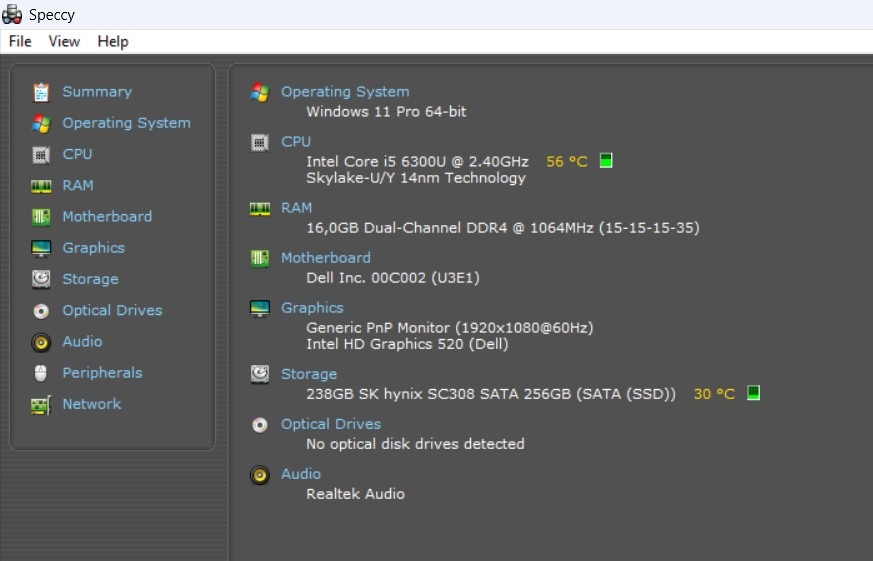Click the Storage heading link in summary
The image size is (873, 561).
(309, 375)
